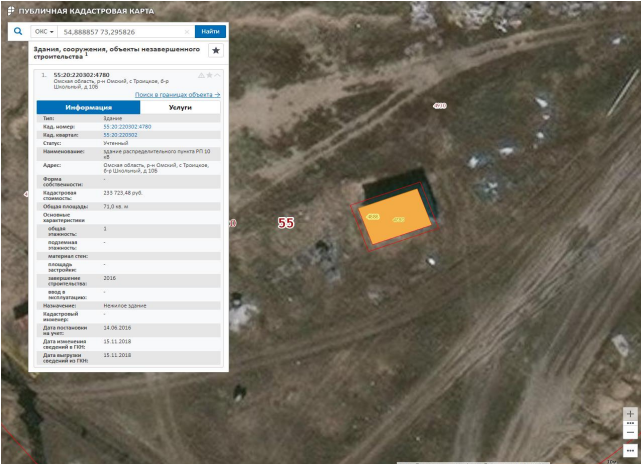The width and height of the screenshot is (642, 465).
Task: Star the result 55:20:220302:4780 as favorite
Action: click(209, 75)
